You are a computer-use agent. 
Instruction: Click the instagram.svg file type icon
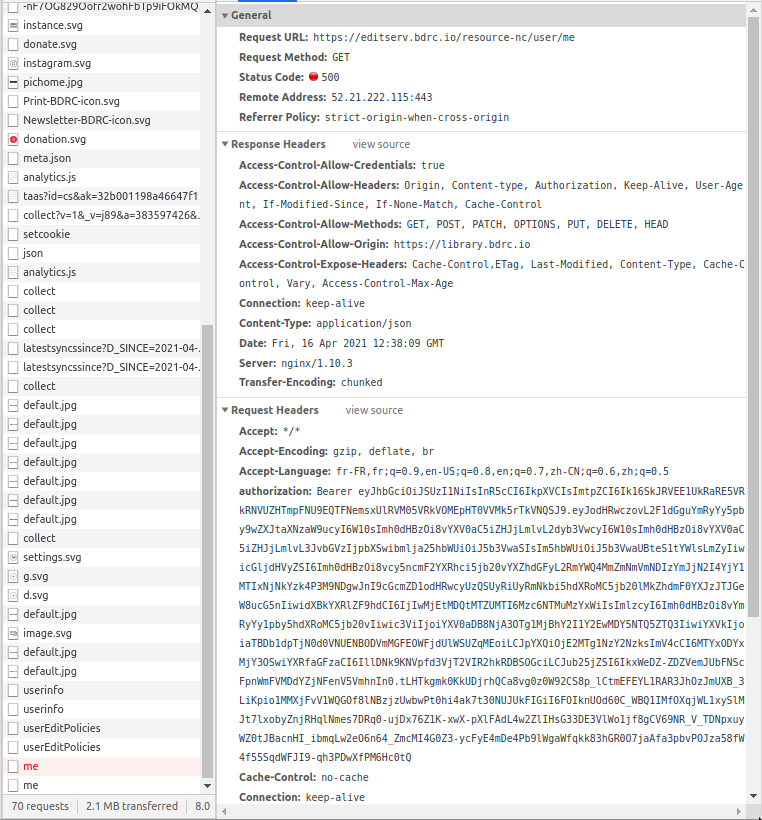[x=14, y=63]
